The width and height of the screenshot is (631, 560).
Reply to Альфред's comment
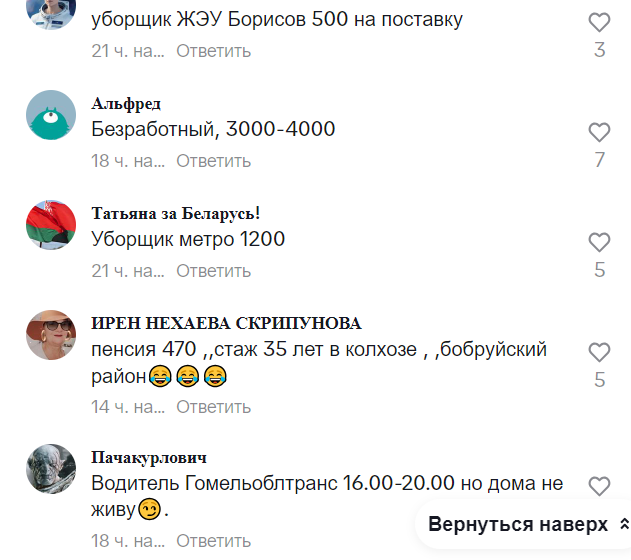(213, 161)
